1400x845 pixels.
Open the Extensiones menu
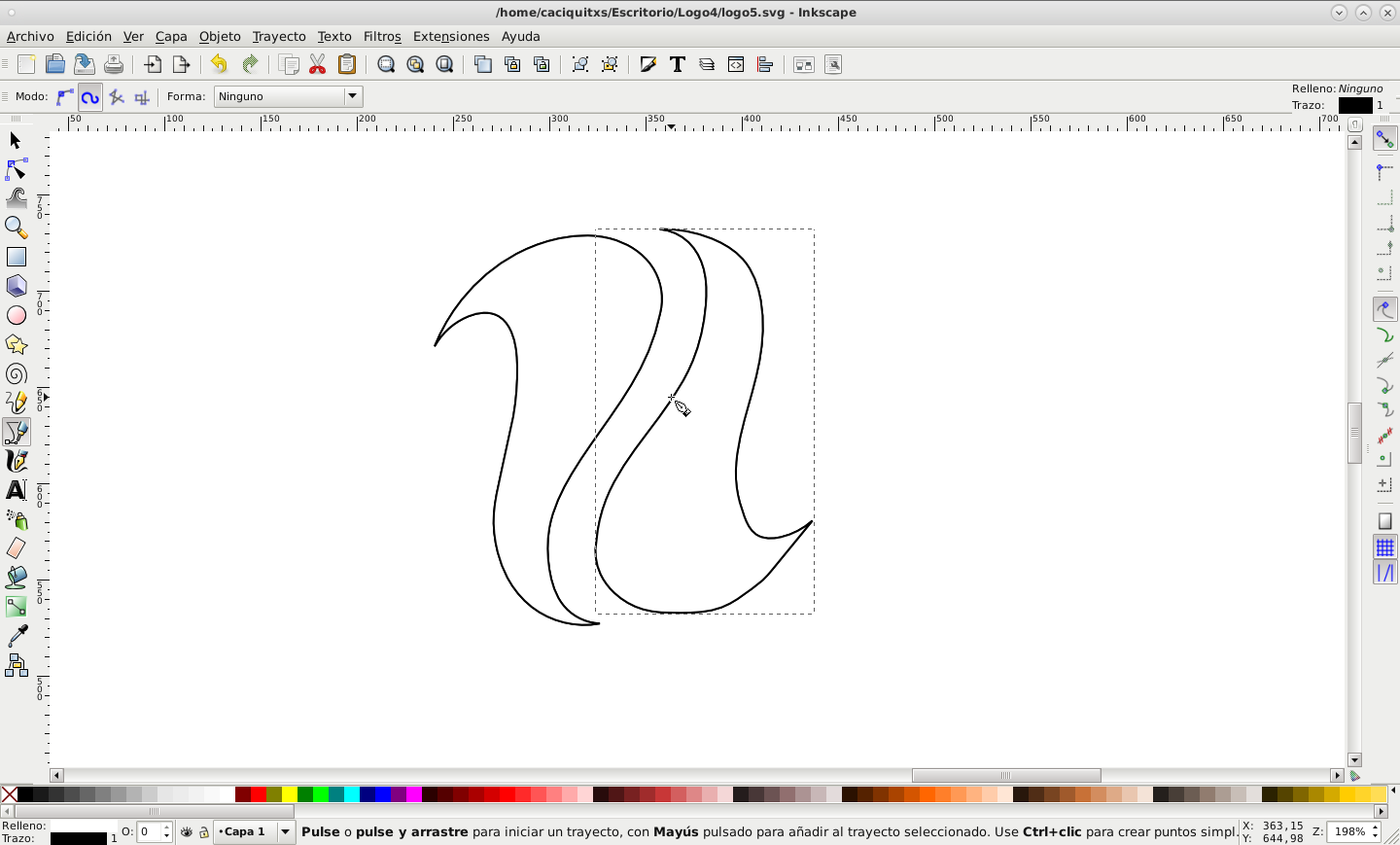pyautogui.click(x=450, y=37)
